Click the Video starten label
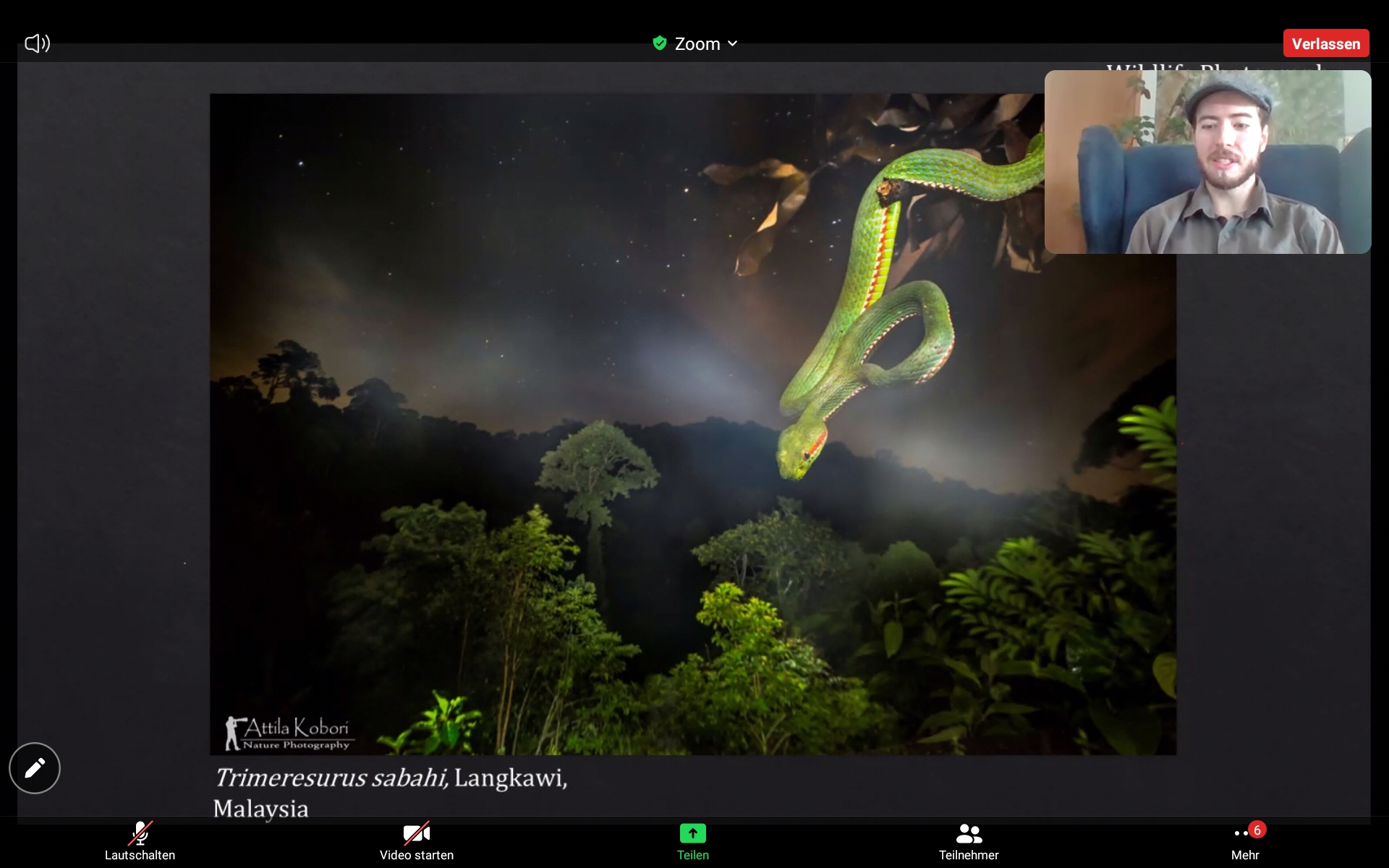 pyautogui.click(x=417, y=855)
